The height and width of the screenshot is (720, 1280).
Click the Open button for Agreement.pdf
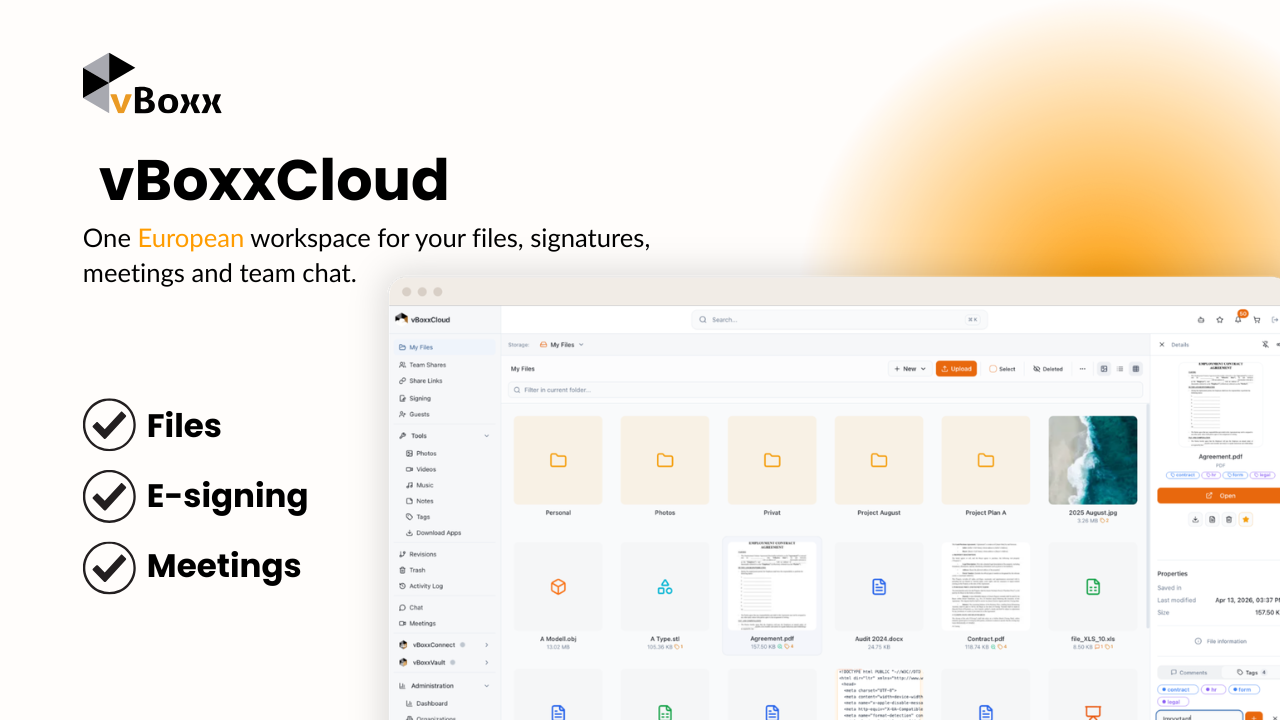(1220, 495)
